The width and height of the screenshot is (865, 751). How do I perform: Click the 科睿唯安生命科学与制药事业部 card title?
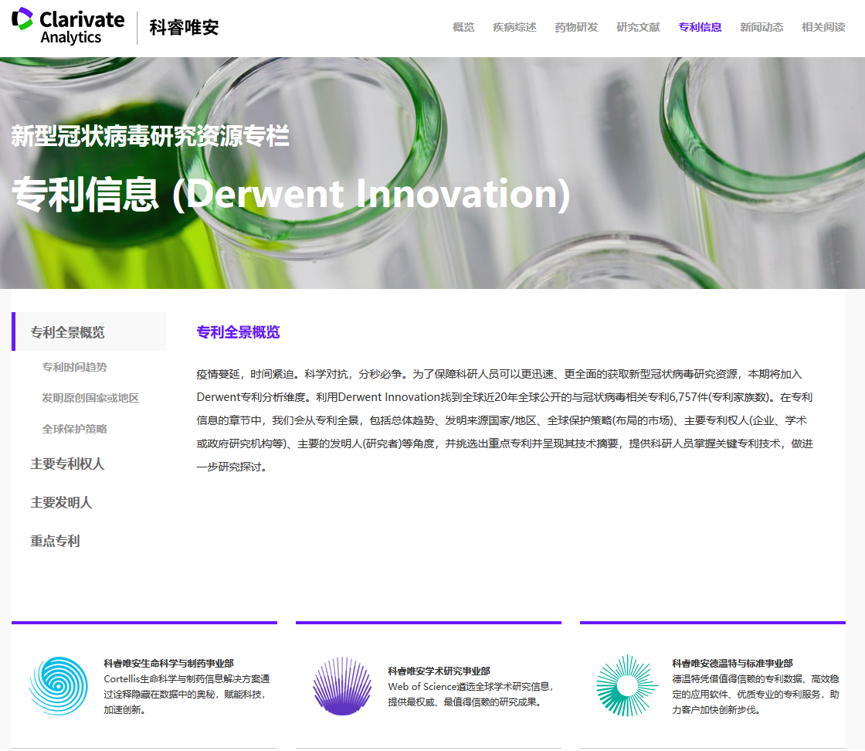(x=169, y=663)
